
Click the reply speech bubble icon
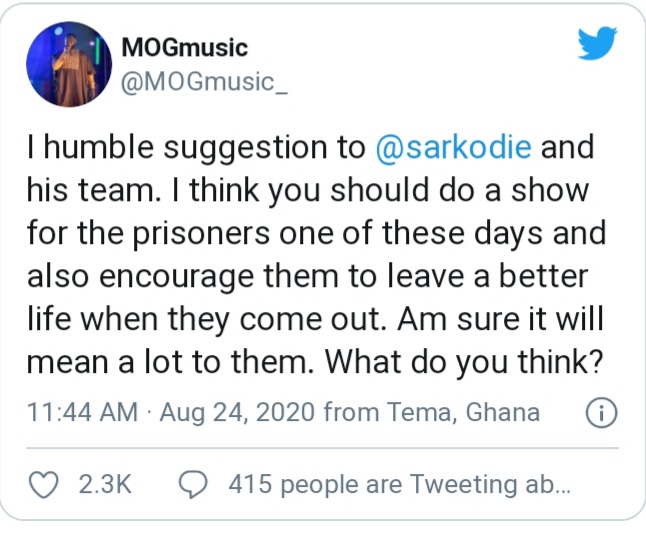(191, 484)
